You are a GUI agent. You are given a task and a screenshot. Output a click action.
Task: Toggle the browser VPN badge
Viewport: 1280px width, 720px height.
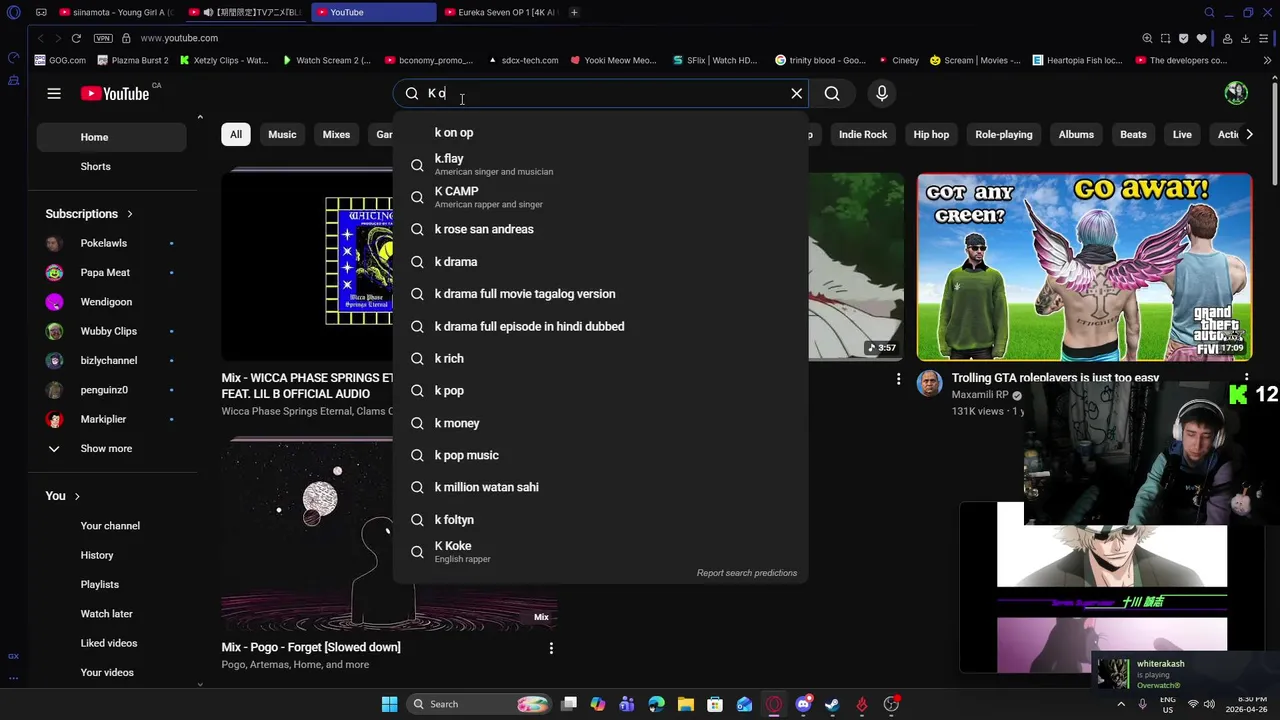click(x=103, y=38)
